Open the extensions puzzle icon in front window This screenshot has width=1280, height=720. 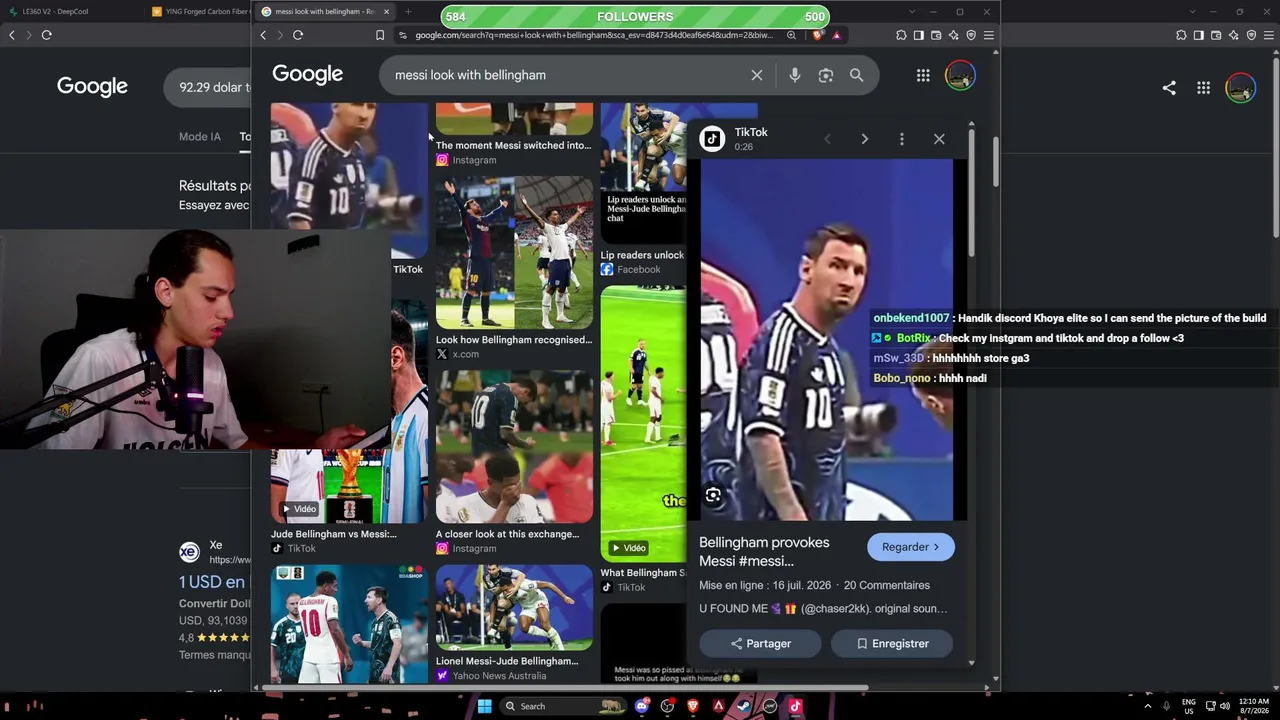(901, 35)
